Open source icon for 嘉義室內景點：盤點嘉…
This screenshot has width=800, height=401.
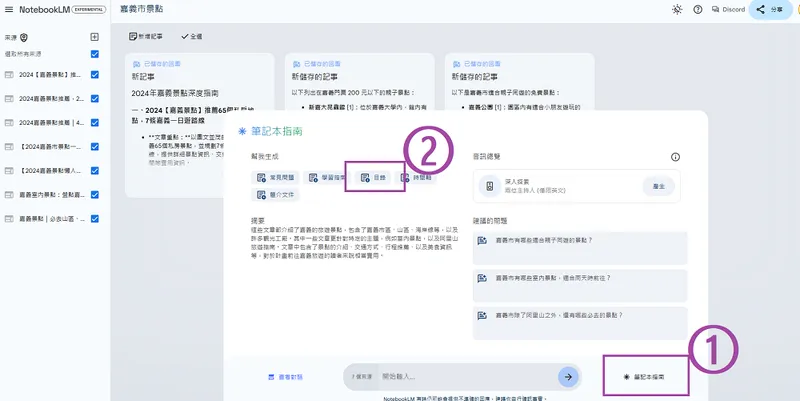pos(9,194)
